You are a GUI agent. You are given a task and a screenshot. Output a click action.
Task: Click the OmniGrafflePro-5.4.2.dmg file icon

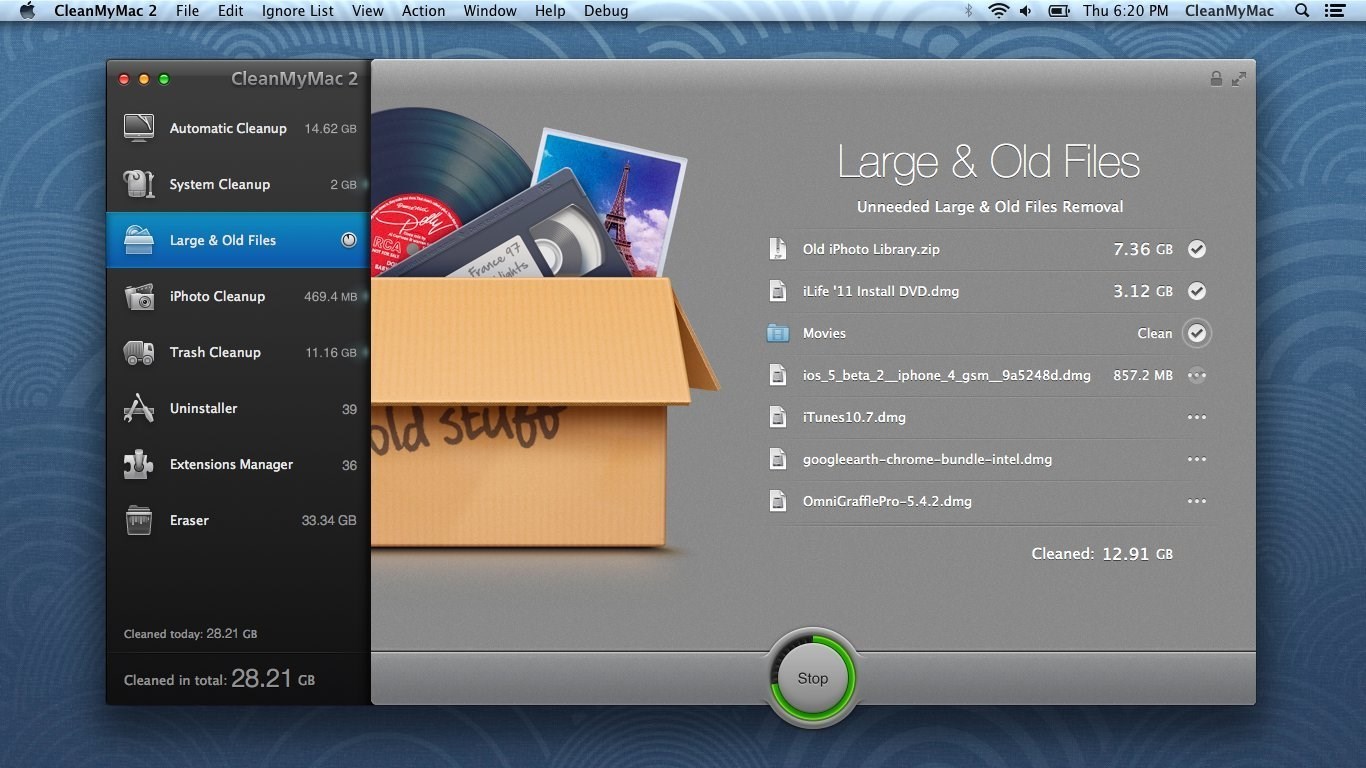tap(777, 501)
